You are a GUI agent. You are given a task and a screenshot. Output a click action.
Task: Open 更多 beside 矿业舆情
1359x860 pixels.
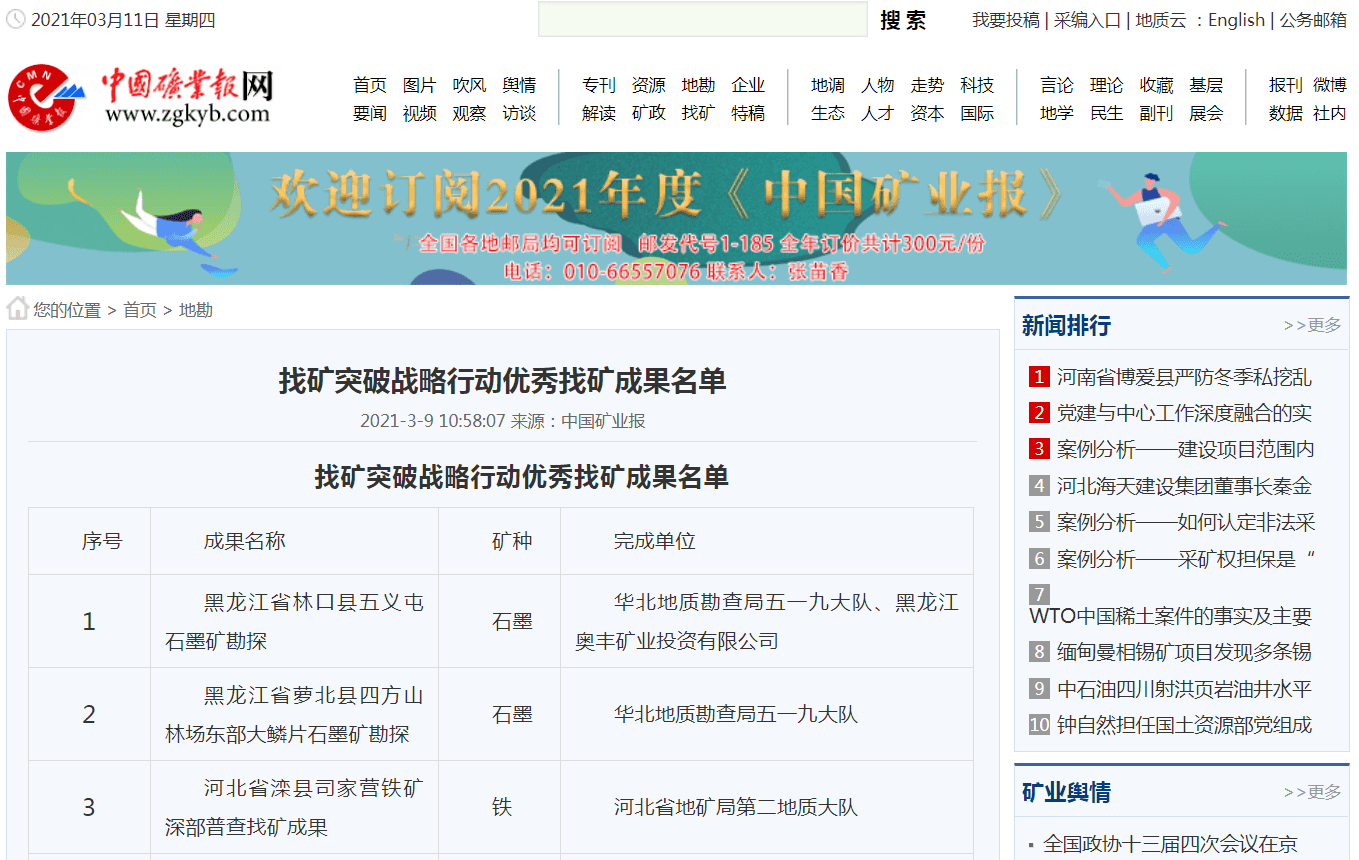click(x=1313, y=792)
